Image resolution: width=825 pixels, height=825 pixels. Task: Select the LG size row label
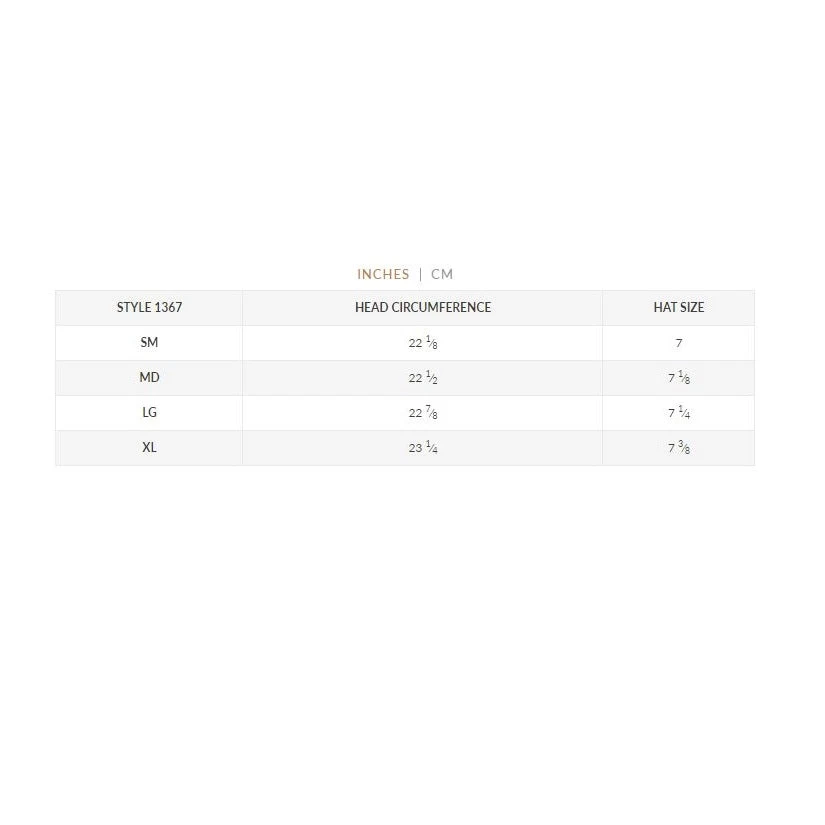point(149,412)
